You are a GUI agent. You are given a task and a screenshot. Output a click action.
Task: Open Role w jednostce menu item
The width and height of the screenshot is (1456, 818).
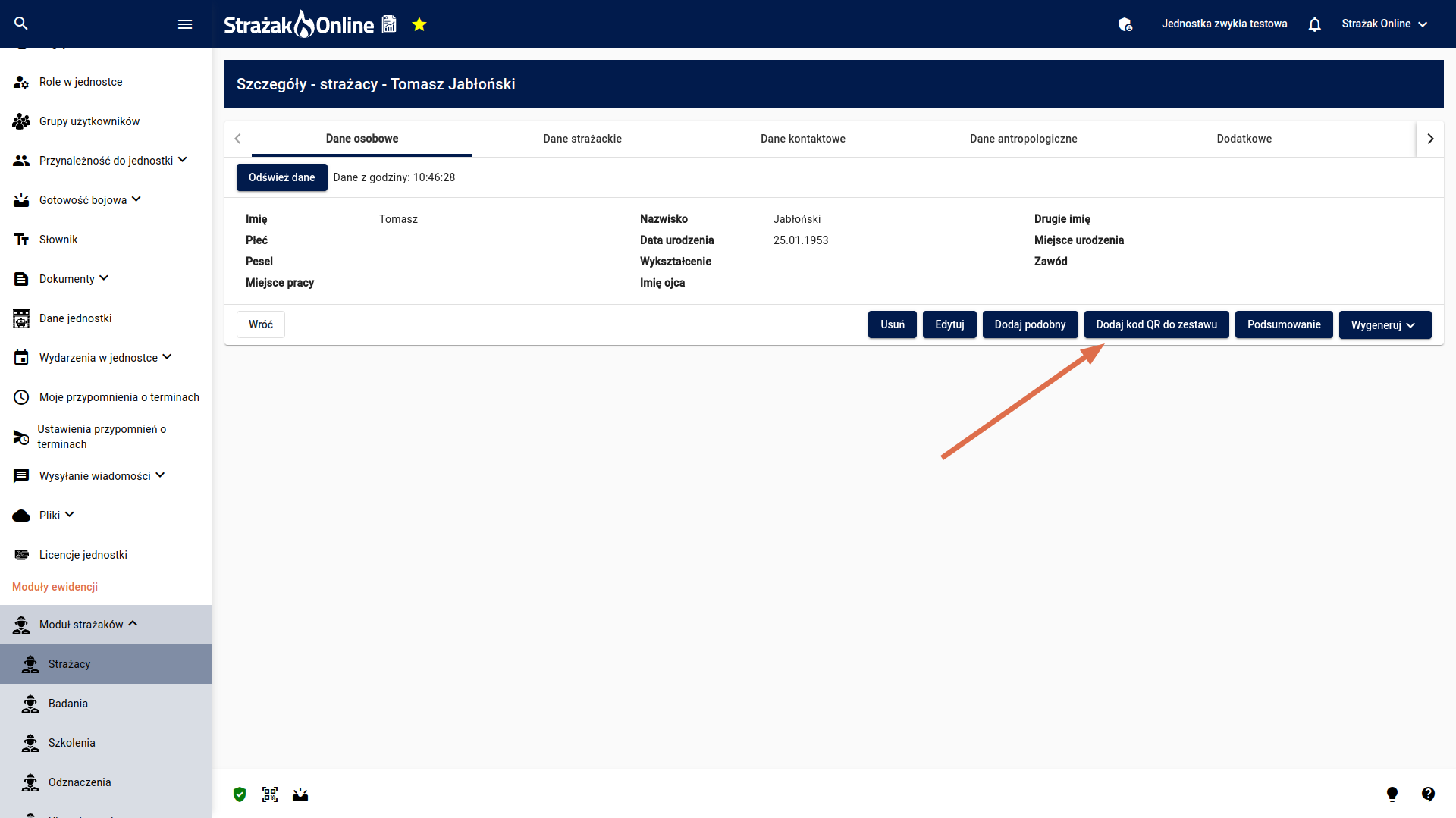[x=106, y=82]
